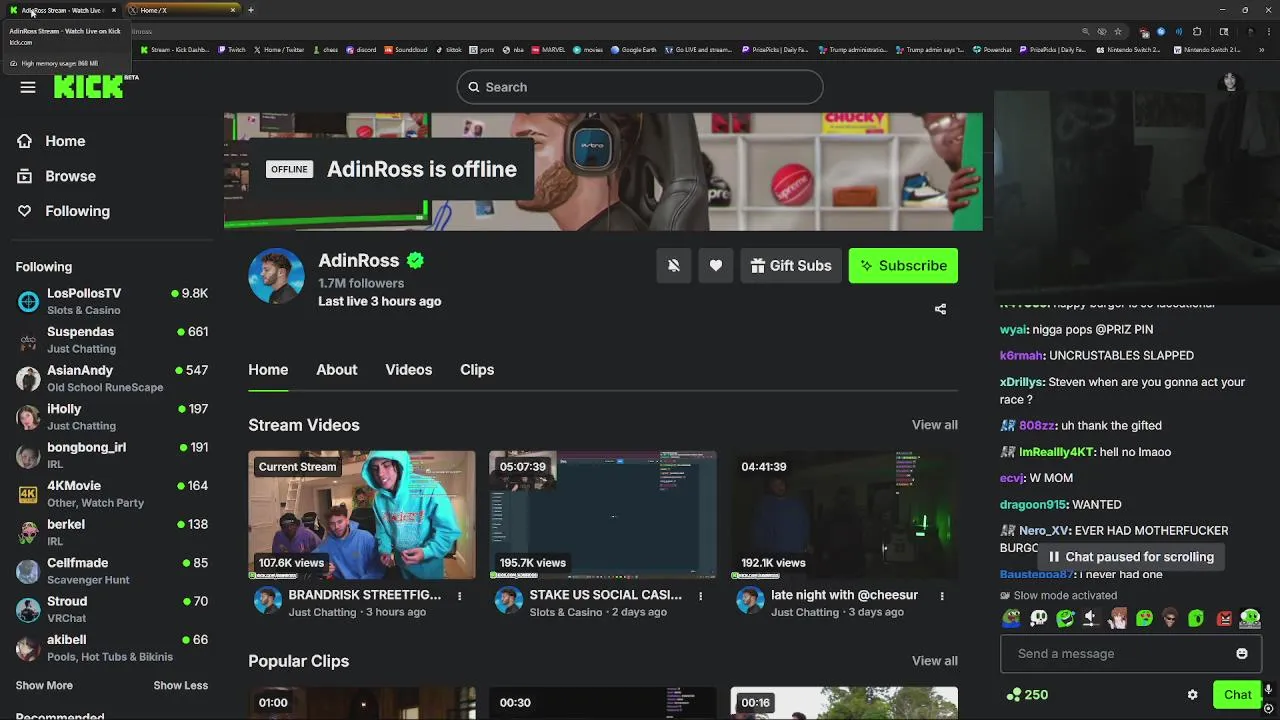Click the green Chat send button

(x=1237, y=695)
